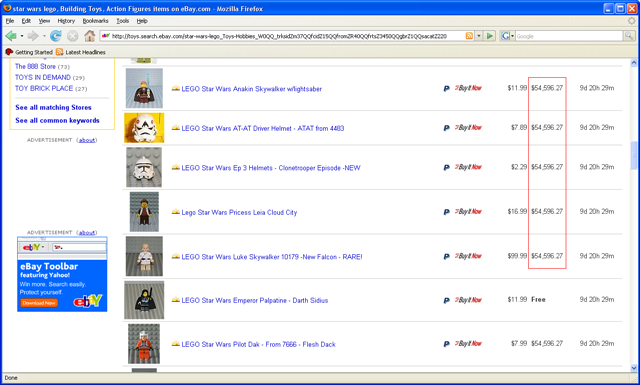Open the View menu
640x385 pixels.
point(44,21)
